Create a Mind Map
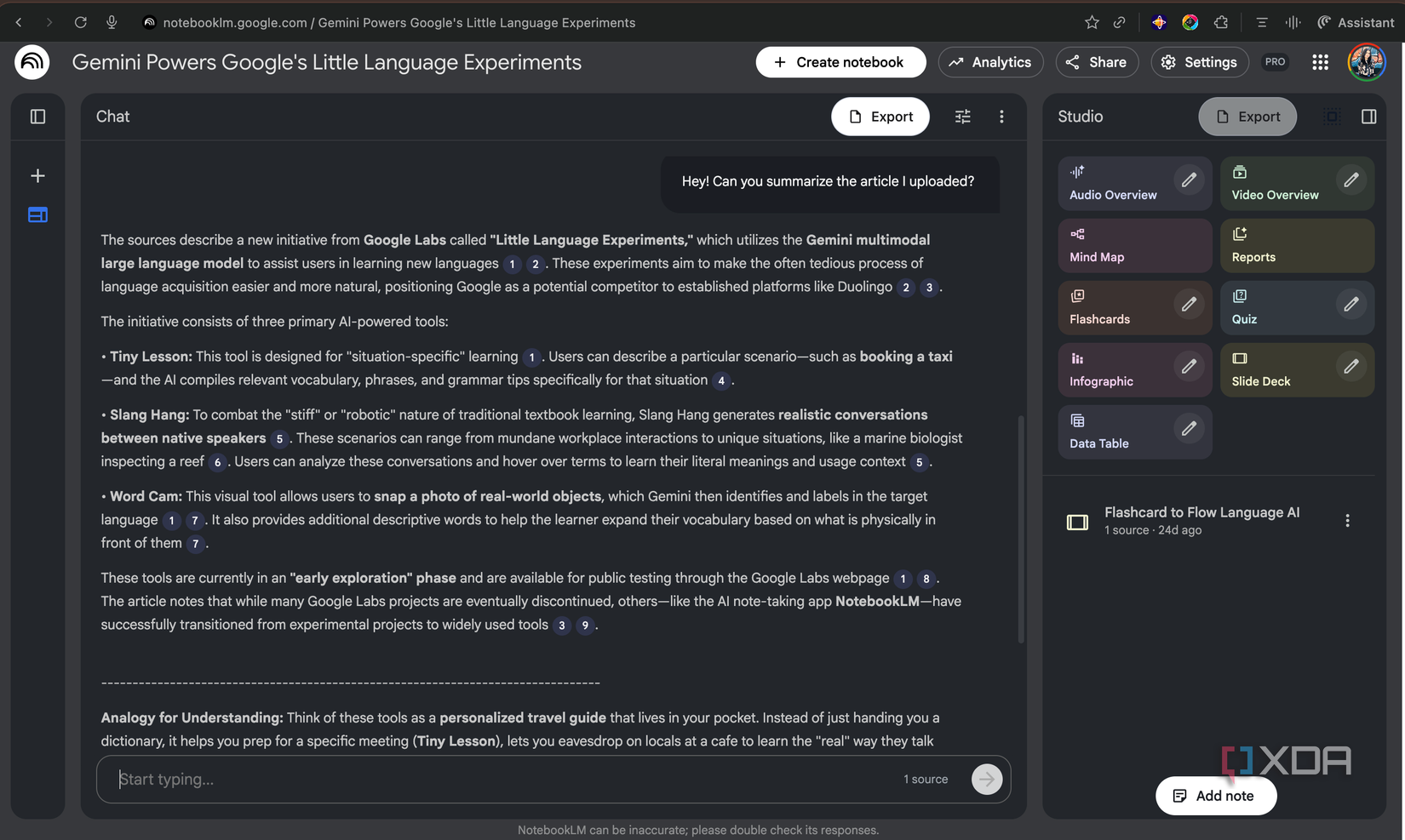 click(x=1135, y=246)
